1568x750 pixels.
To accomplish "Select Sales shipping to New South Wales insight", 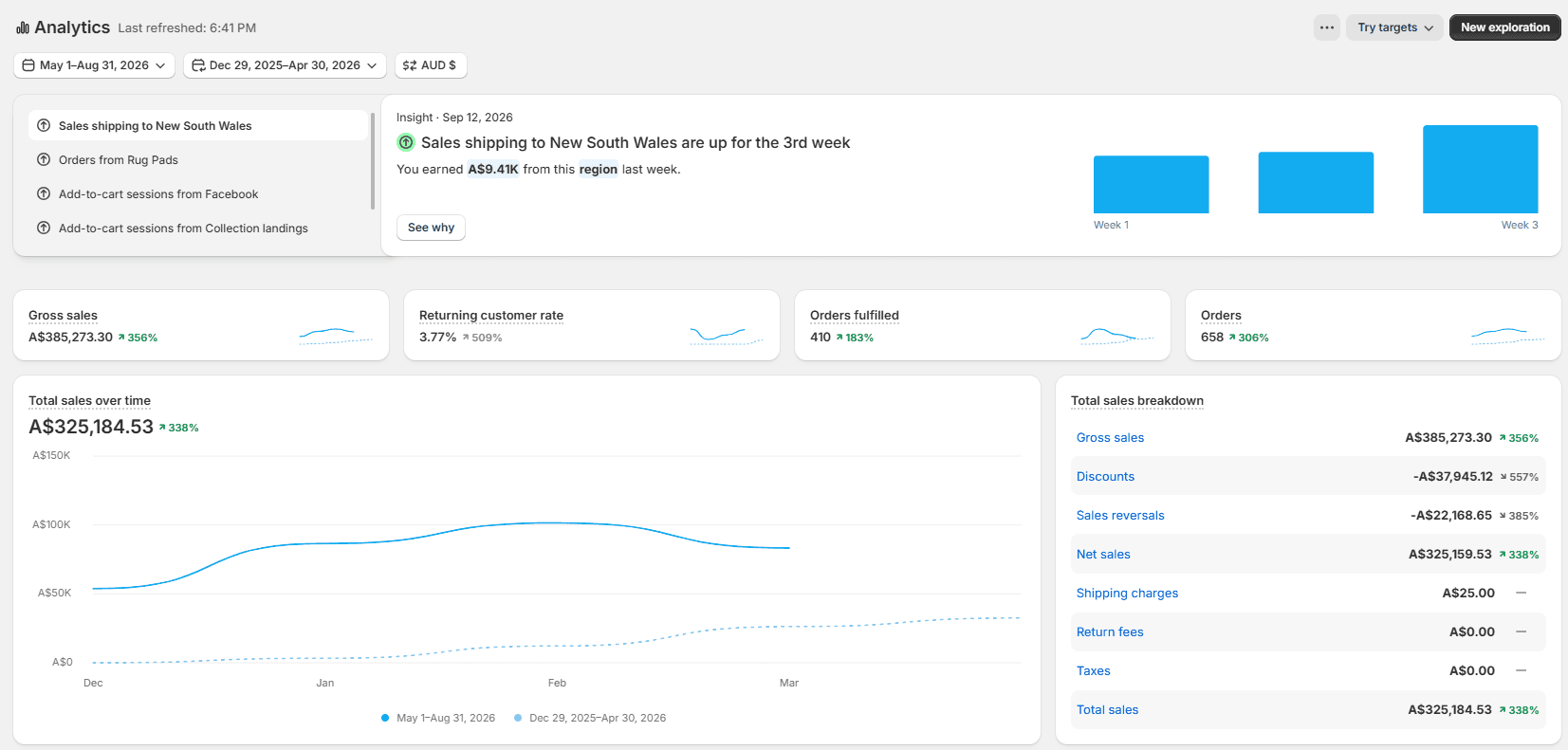I will (198, 126).
